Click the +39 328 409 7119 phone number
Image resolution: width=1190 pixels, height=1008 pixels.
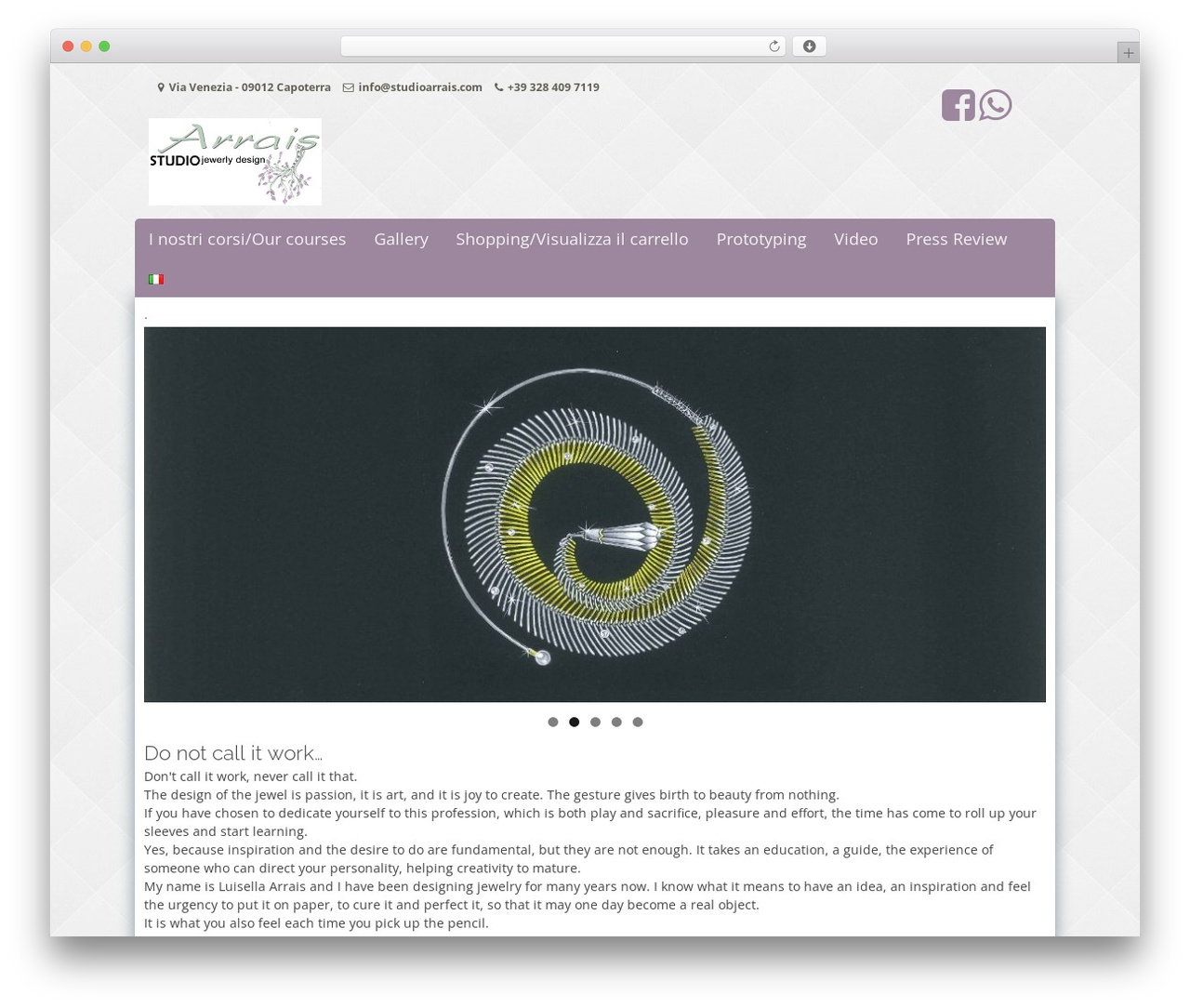point(553,87)
